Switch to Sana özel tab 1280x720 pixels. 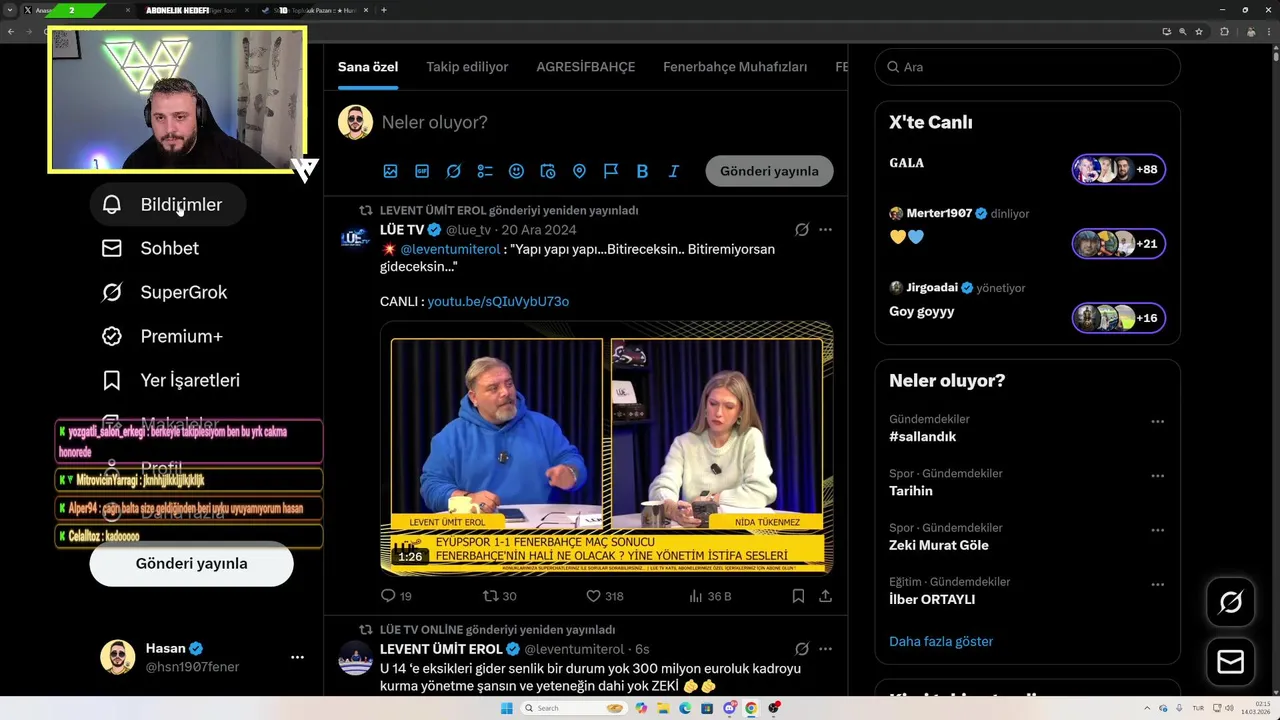[x=368, y=67]
